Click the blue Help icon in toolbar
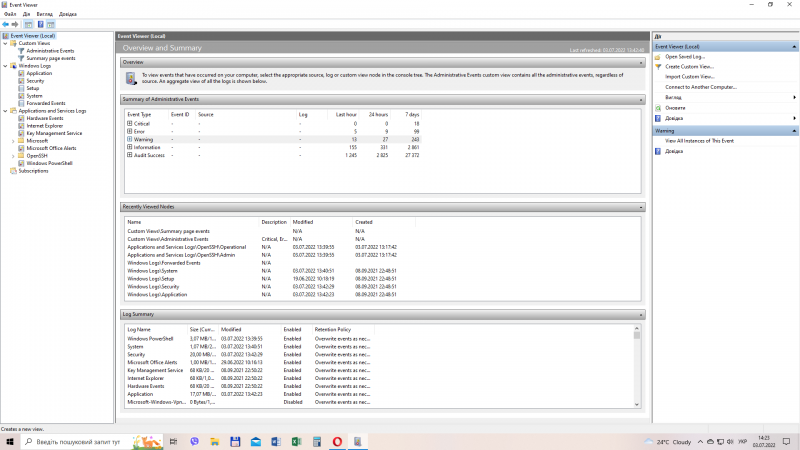 (40, 24)
